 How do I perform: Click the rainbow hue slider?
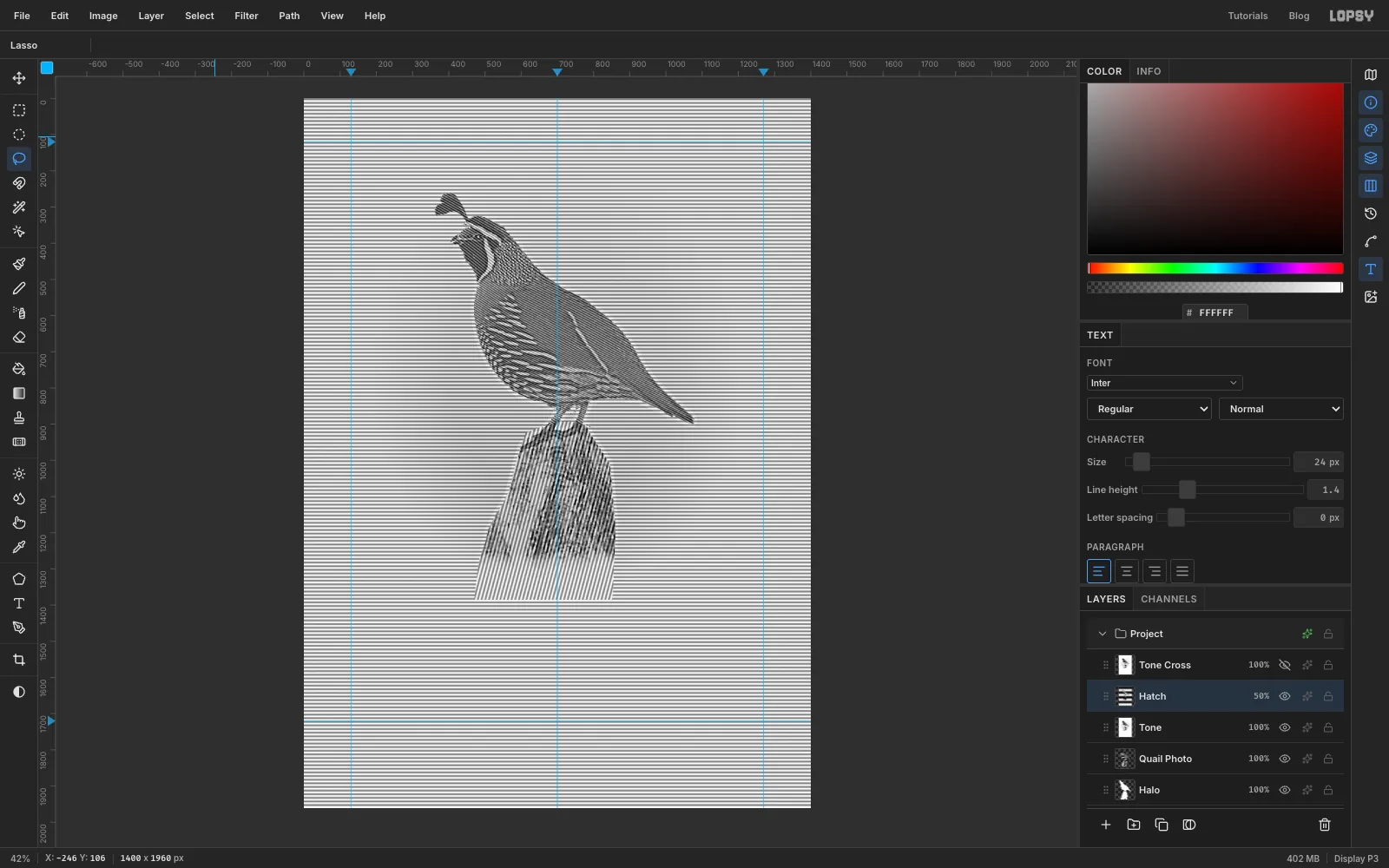coord(1215,268)
